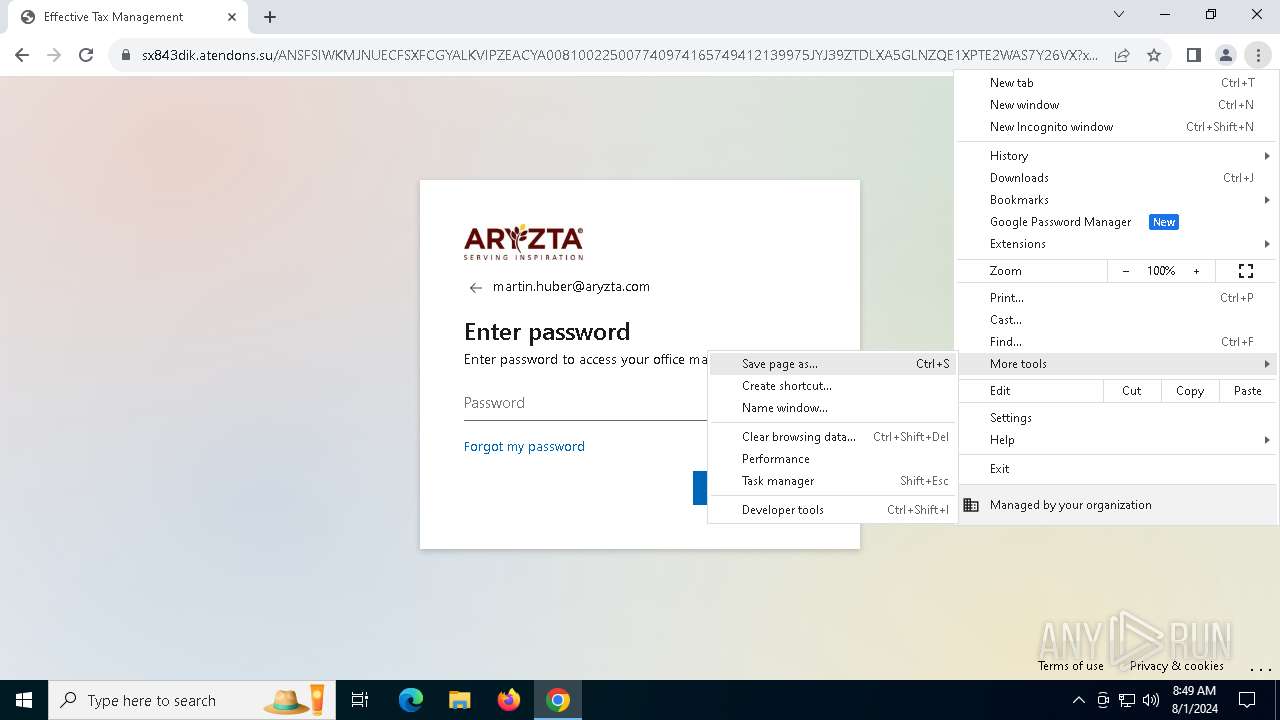The width and height of the screenshot is (1280, 720).
Task: Click the back arrow beside the email
Action: (476, 288)
